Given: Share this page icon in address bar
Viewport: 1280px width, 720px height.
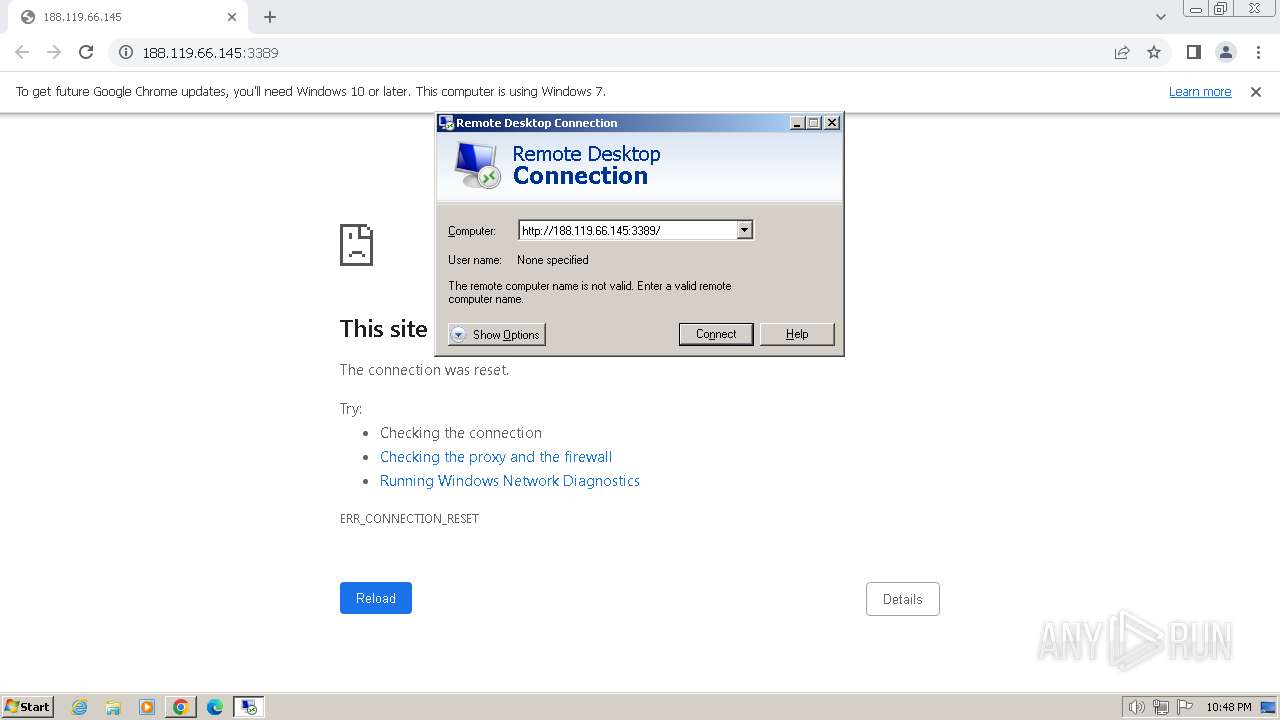Looking at the screenshot, I should coord(1122,52).
